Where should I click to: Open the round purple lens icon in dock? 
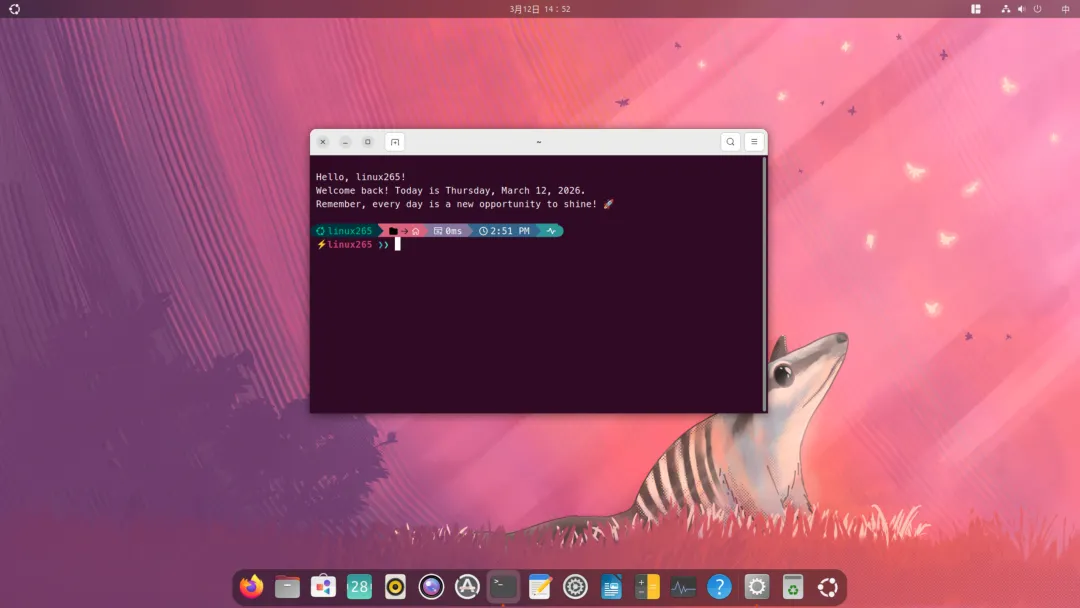pyautogui.click(x=431, y=587)
